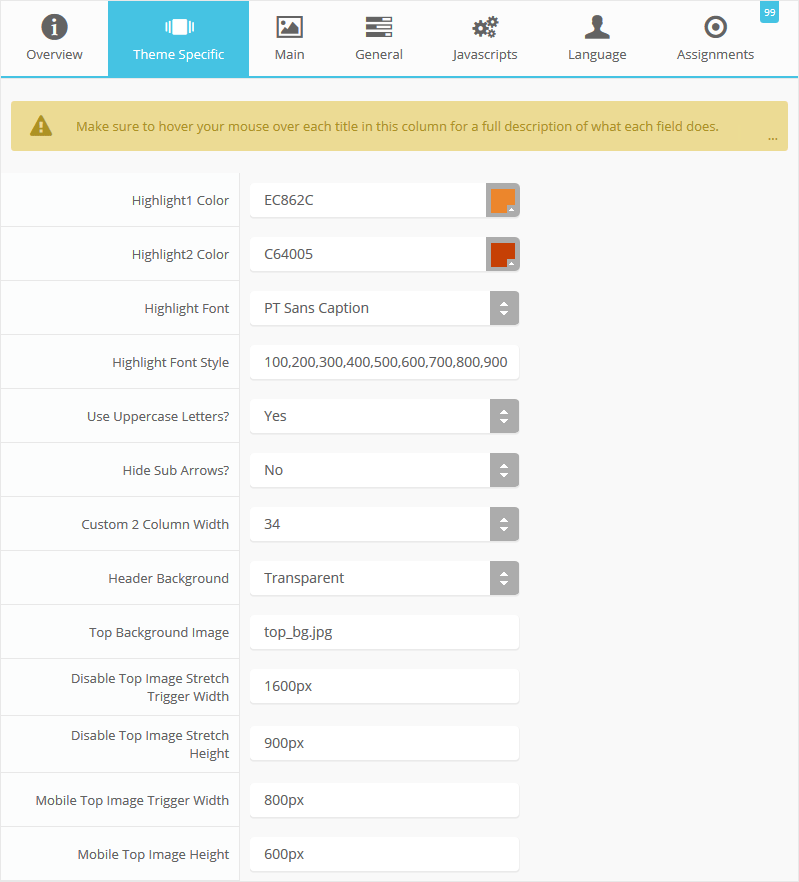Click the Language person icon
This screenshot has height=882, width=799.
tap(597, 27)
